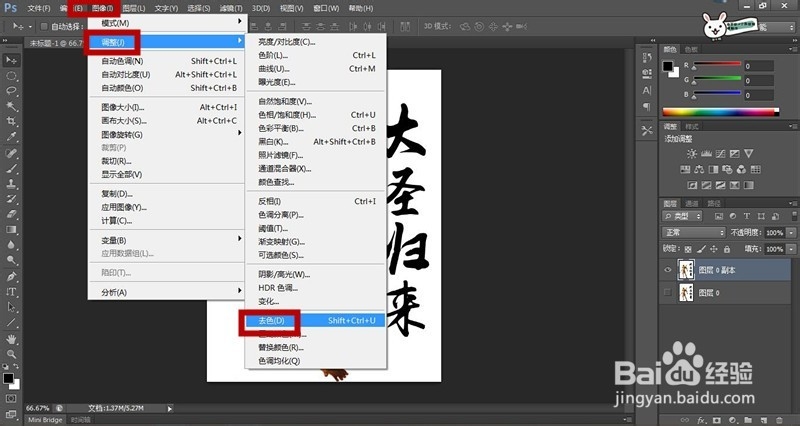
Task: Toggle type layer filter (T icon)
Action: (x=747, y=216)
